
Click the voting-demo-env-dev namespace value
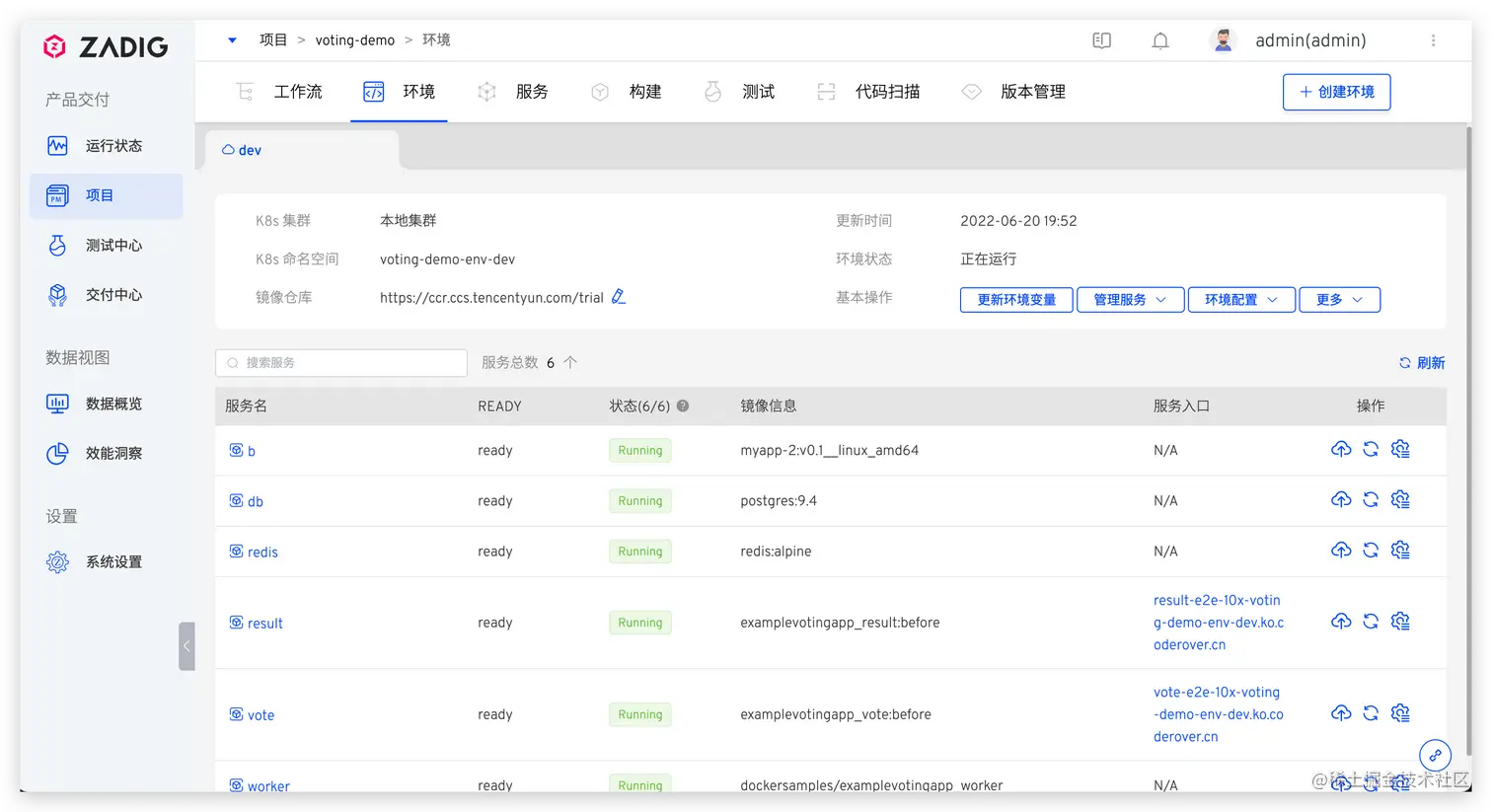point(447,259)
